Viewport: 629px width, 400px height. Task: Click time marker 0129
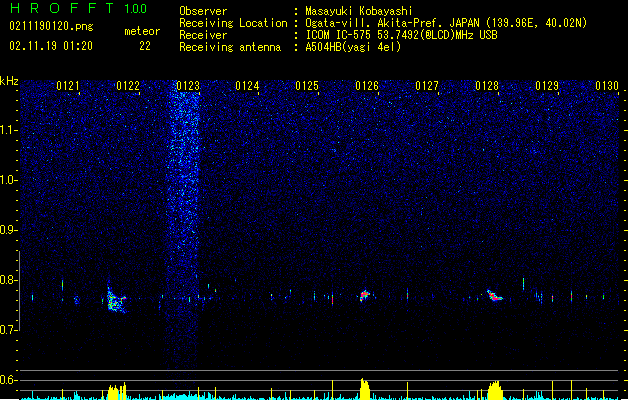click(547, 86)
